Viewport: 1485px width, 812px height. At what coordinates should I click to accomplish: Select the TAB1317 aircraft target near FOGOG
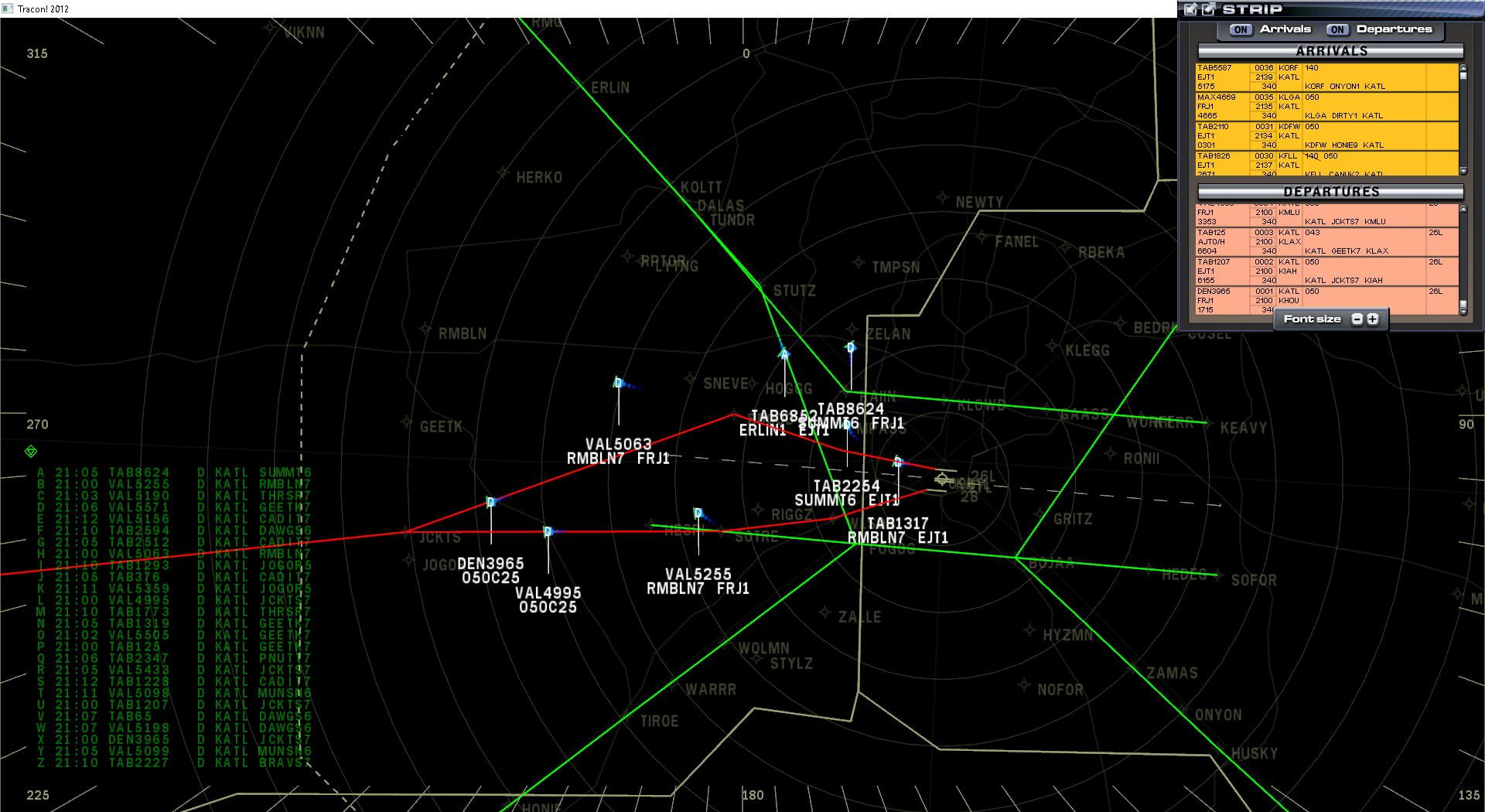897,462
